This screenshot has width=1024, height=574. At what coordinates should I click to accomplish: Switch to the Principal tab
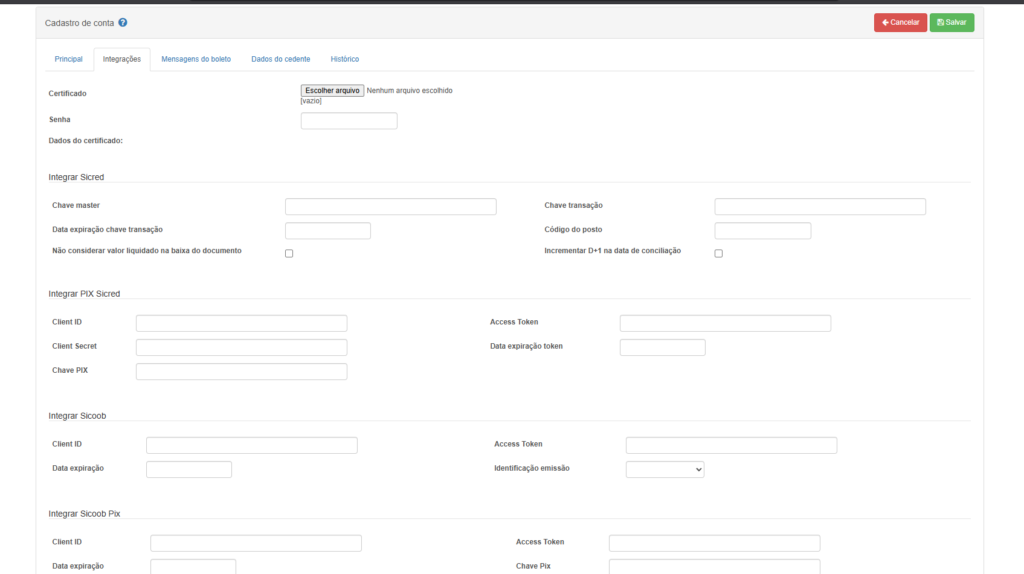click(x=68, y=59)
